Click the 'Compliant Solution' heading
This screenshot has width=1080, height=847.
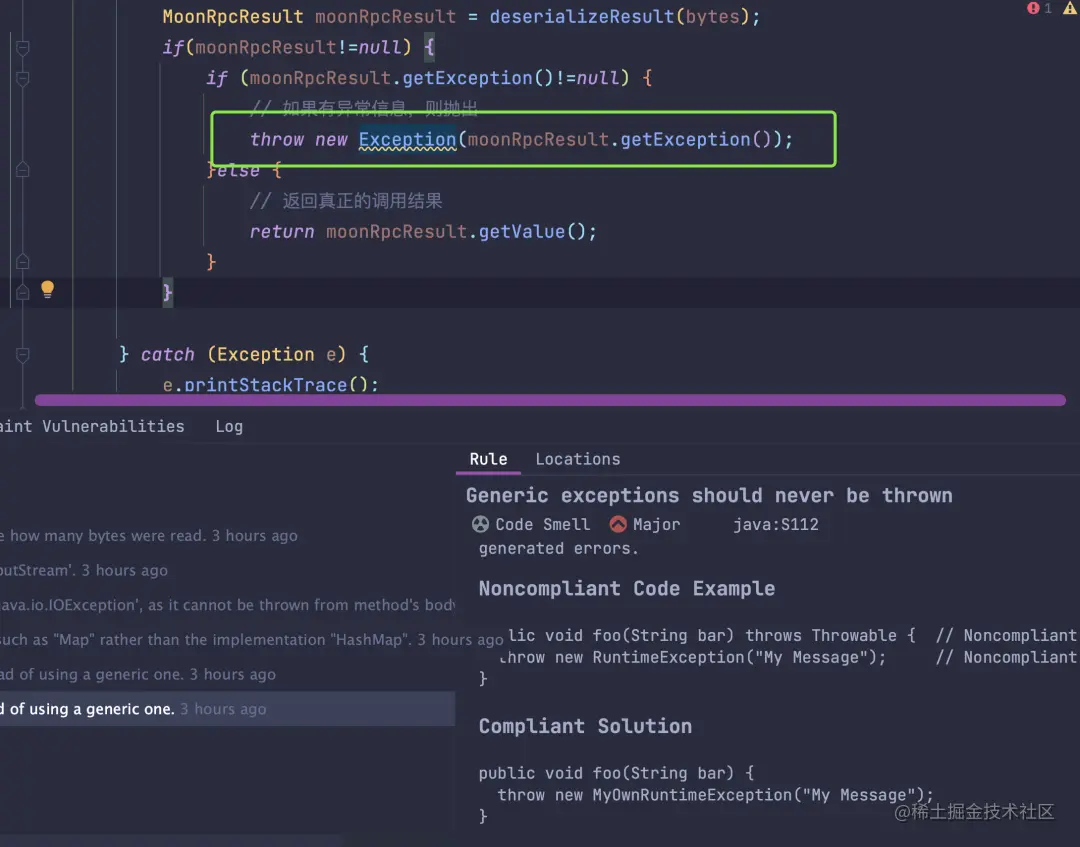pyautogui.click(x=585, y=726)
